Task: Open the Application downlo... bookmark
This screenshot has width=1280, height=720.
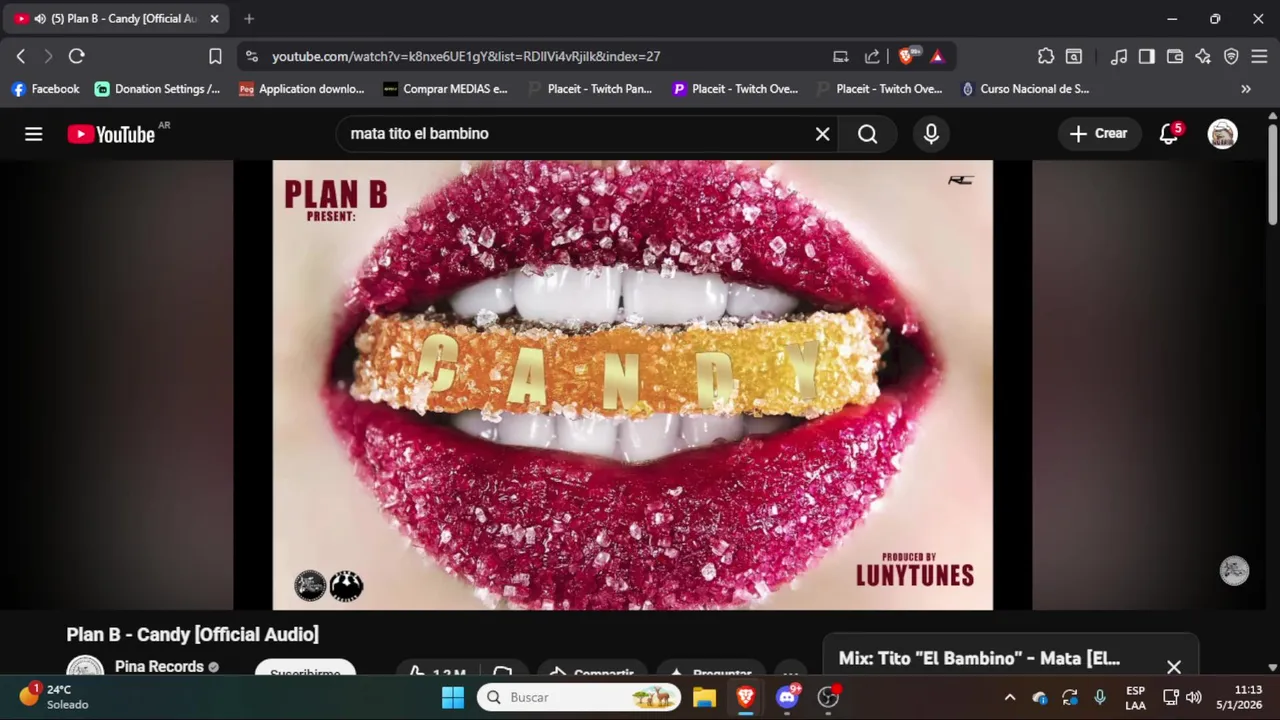Action: pyautogui.click(x=302, y=89)
